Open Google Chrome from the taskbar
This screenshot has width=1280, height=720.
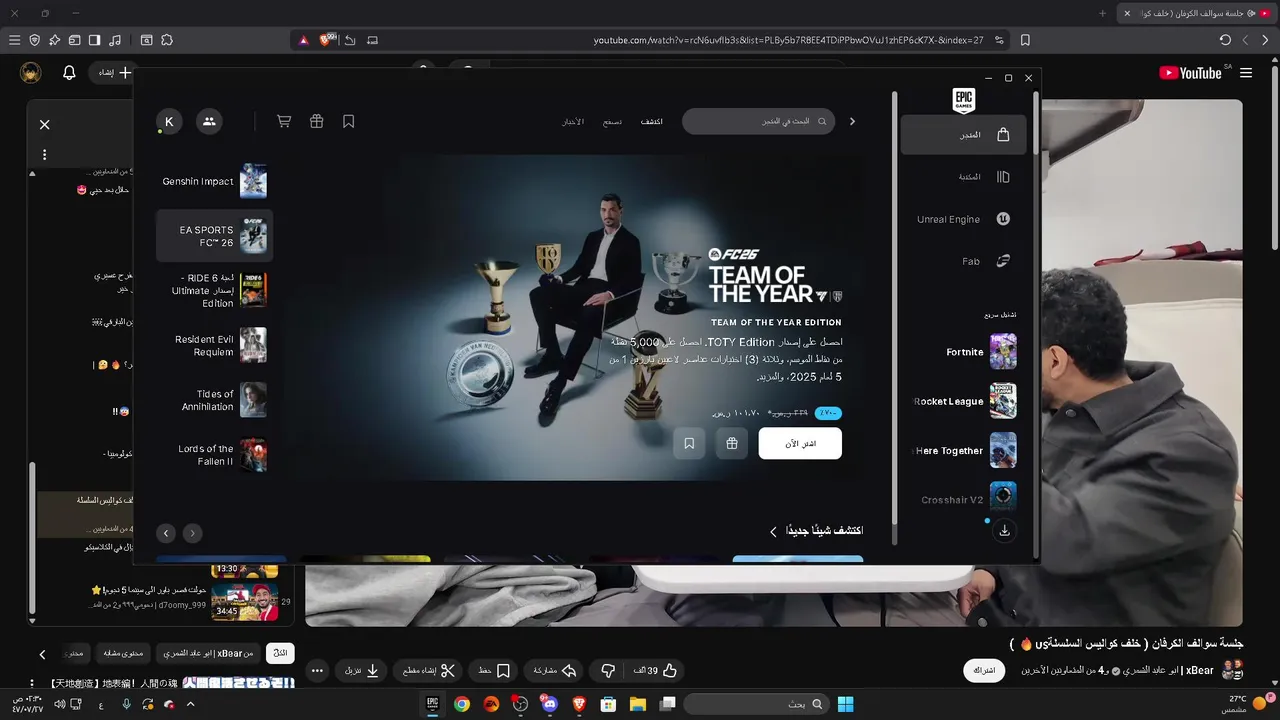point(462,704)
